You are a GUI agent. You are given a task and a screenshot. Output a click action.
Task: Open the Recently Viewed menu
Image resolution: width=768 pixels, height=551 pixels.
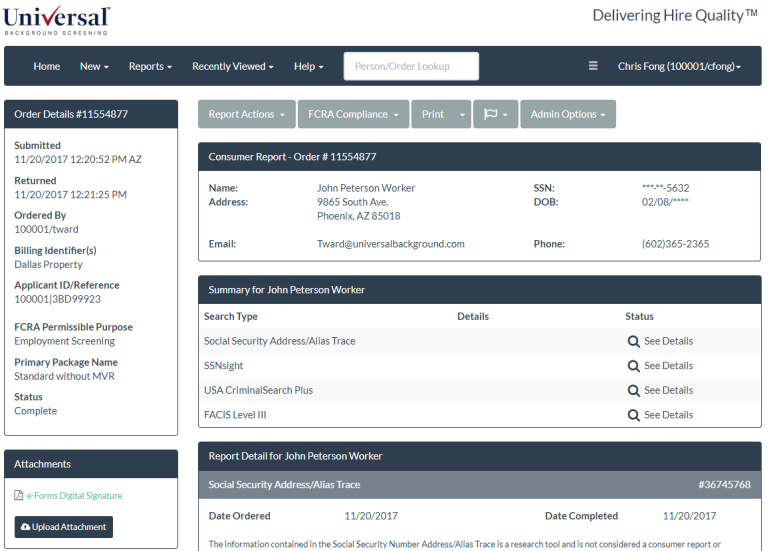pyautogui.click(x=233, y=66)
